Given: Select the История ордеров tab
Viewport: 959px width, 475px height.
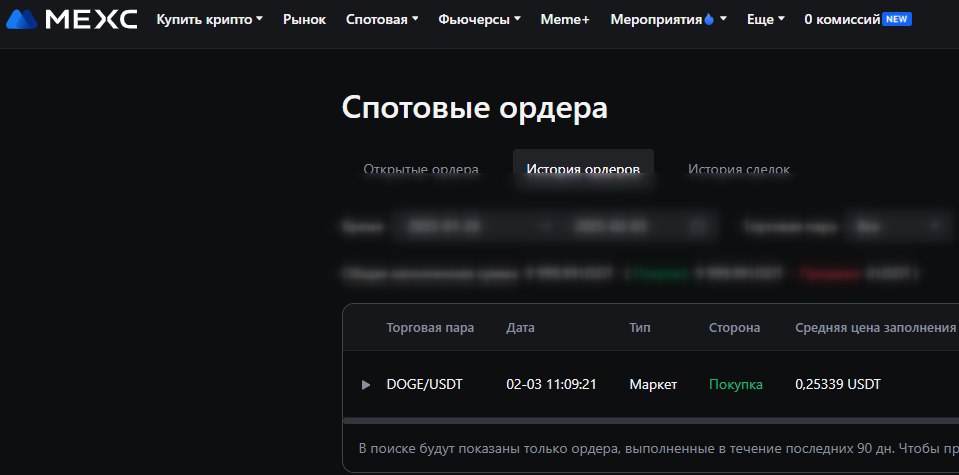Looking at the screenshot, I should pyautogui.click(x=583, y=166).
